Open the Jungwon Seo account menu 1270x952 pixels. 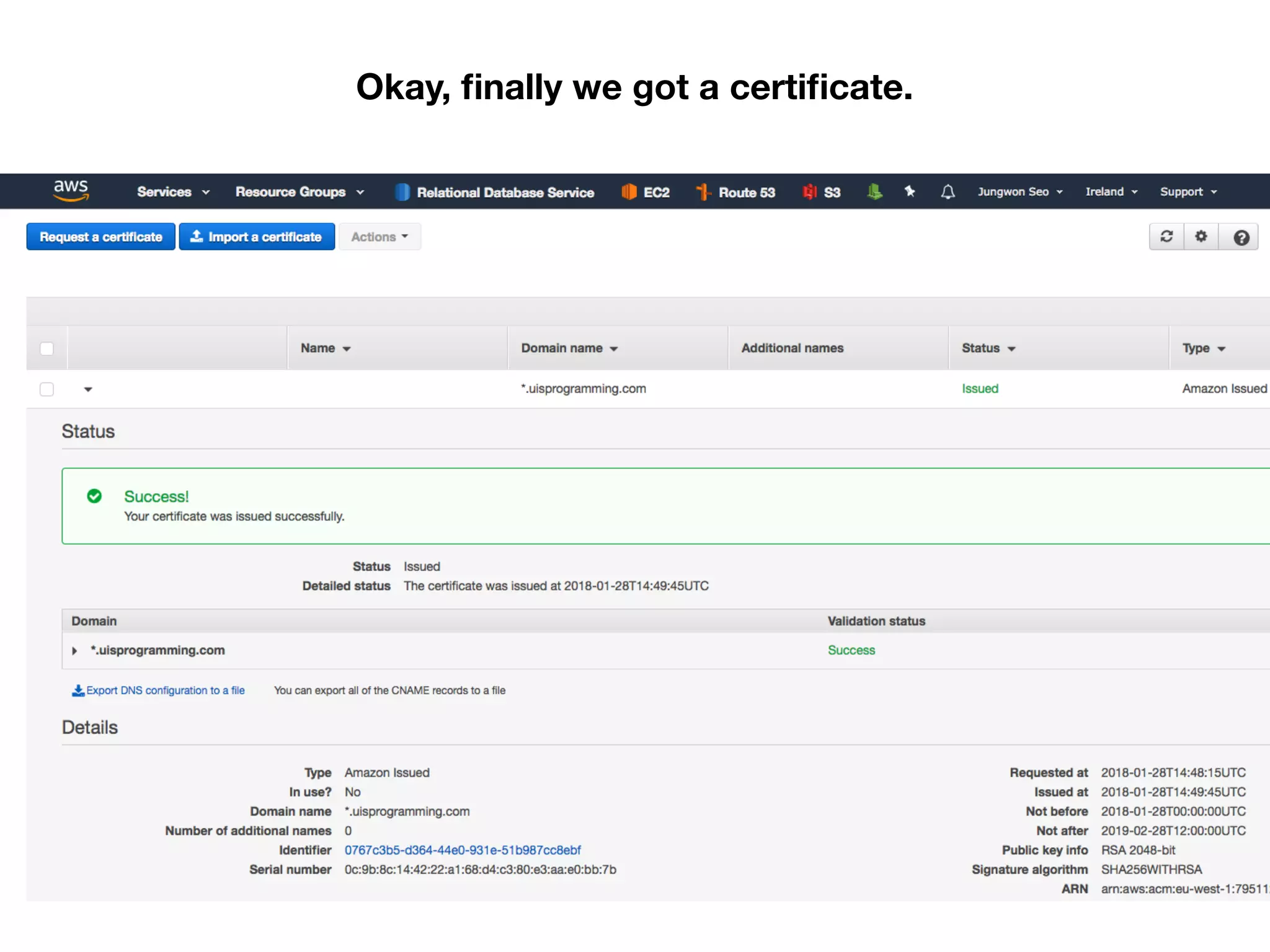coord(1020,192)
